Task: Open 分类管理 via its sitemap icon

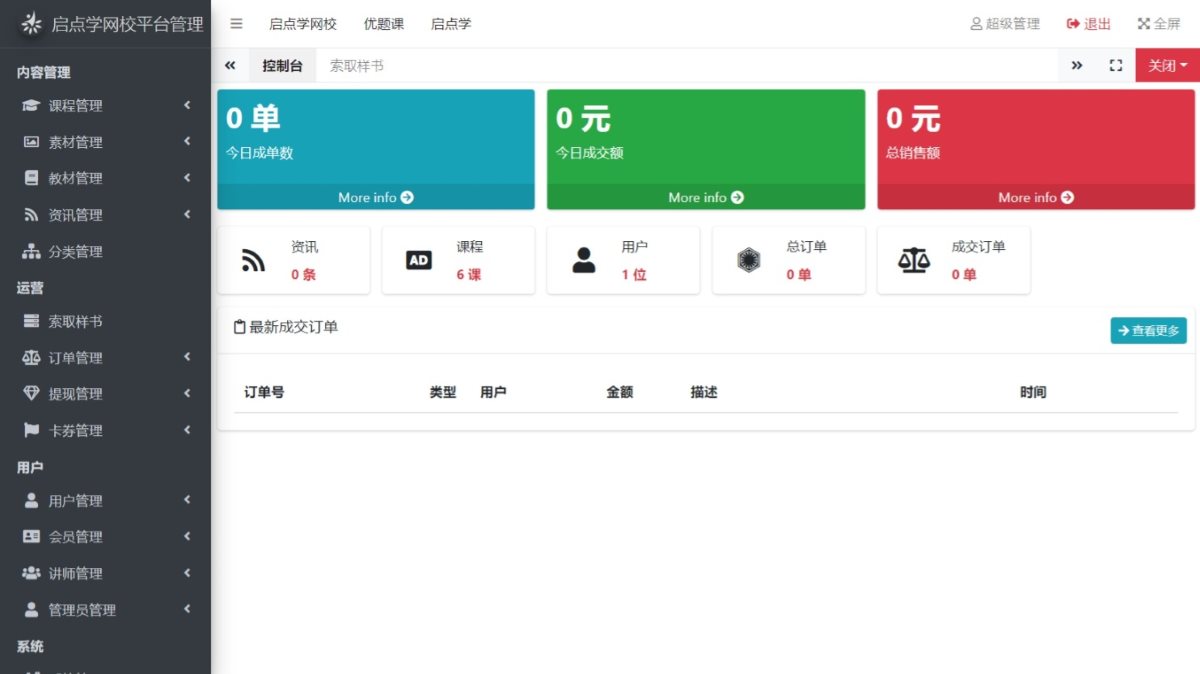Action: [x=31, y=252]
